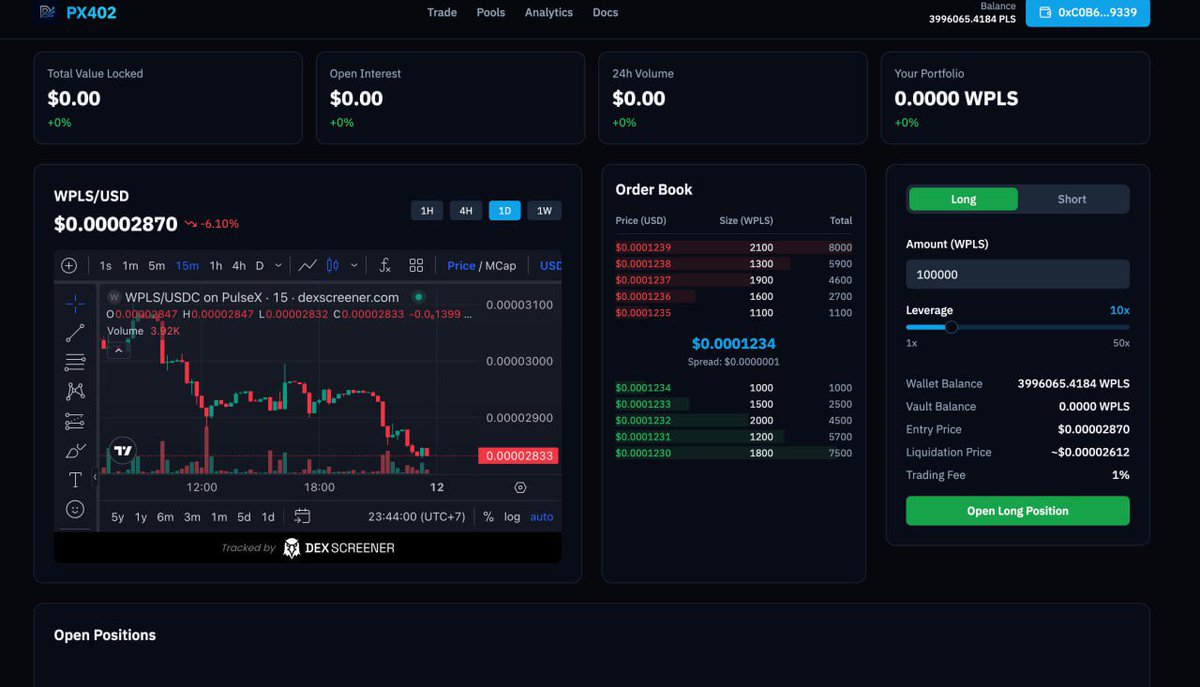
Task: Click the 0xC0B6...9339 wallet button
Action: (1087, 13)
